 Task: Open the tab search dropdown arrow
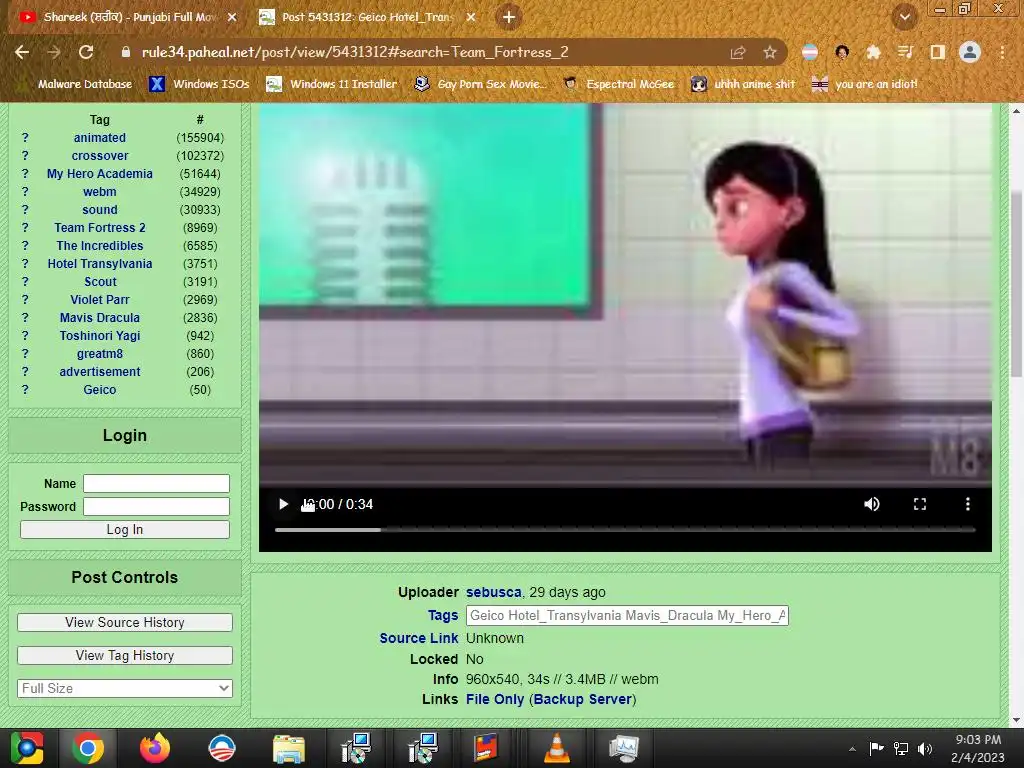(x=904, y=18)
